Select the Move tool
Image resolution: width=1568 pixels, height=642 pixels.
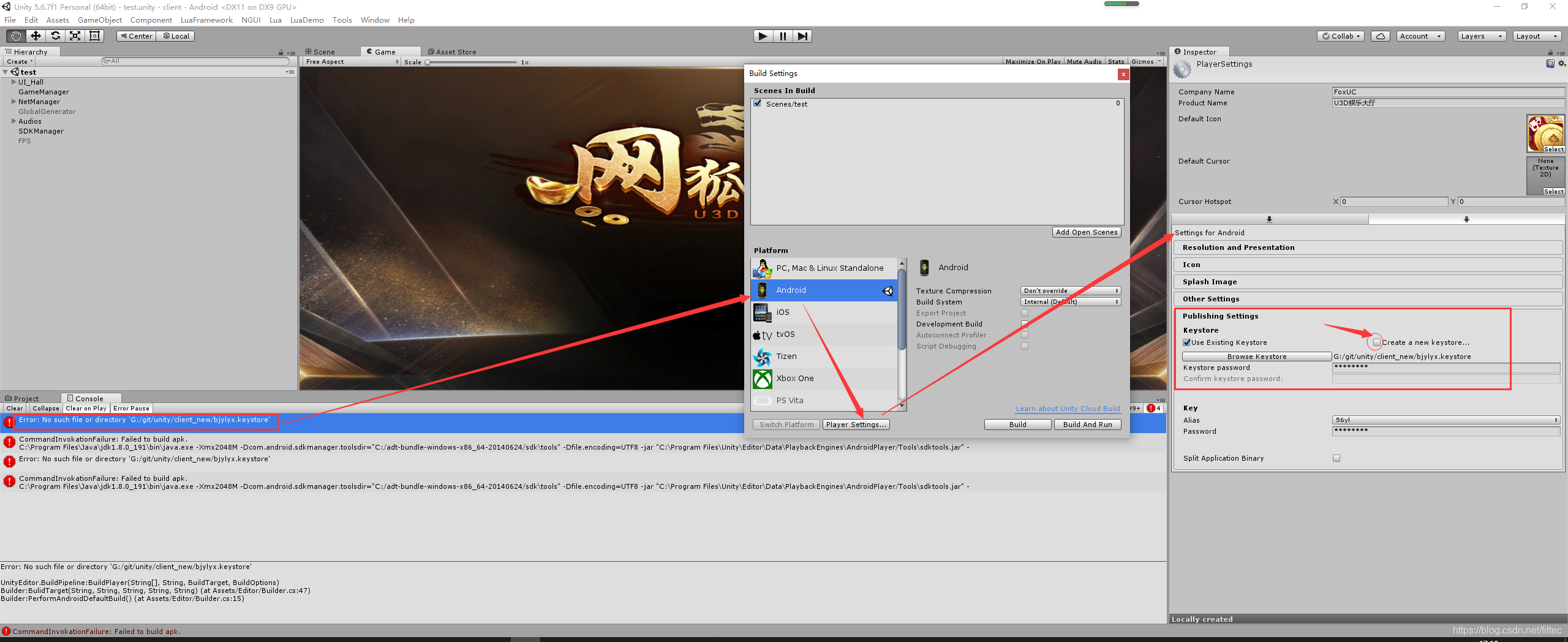(36, 36)
